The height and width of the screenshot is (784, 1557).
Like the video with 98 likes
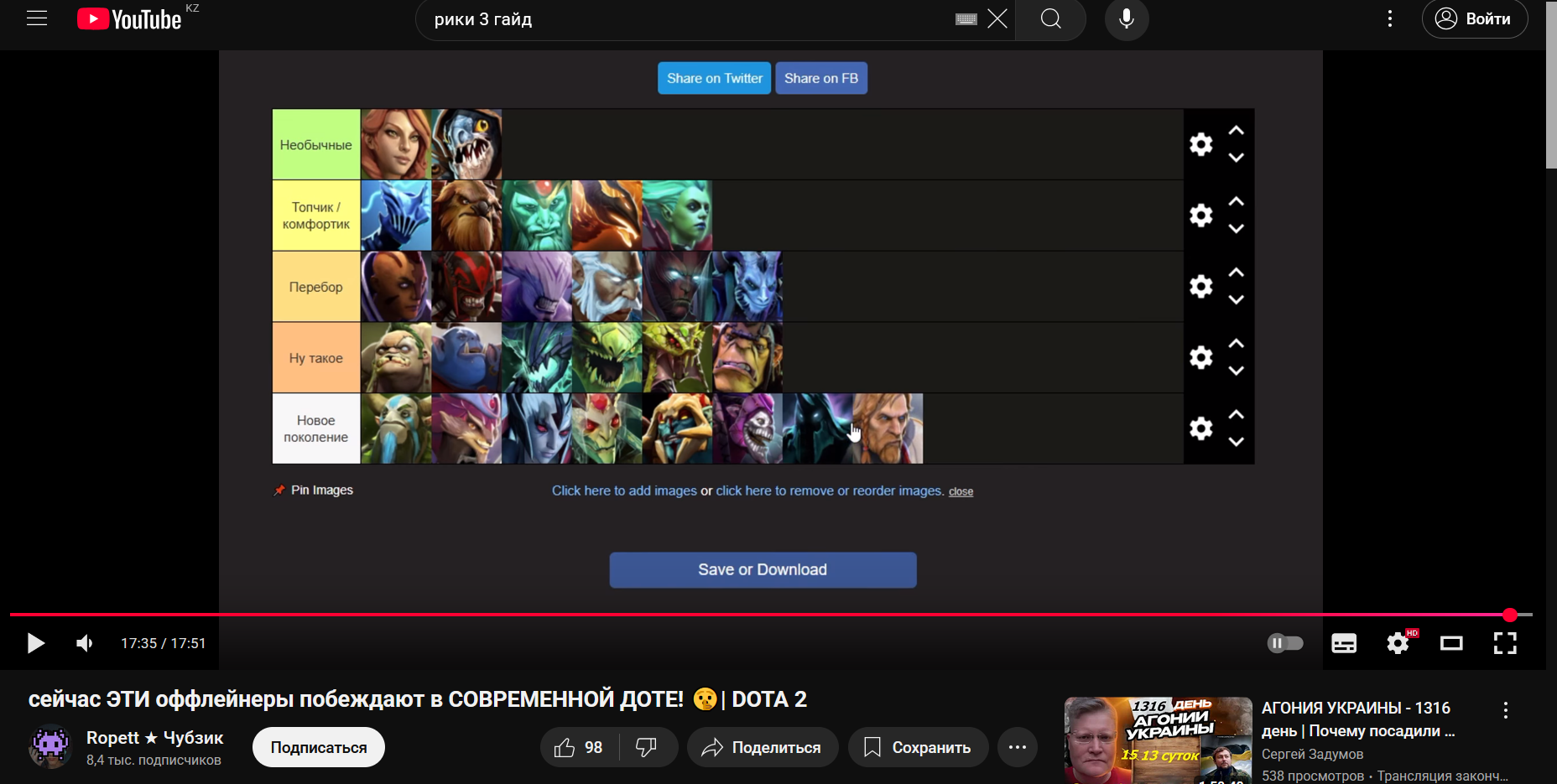click(x=579, y=747)
